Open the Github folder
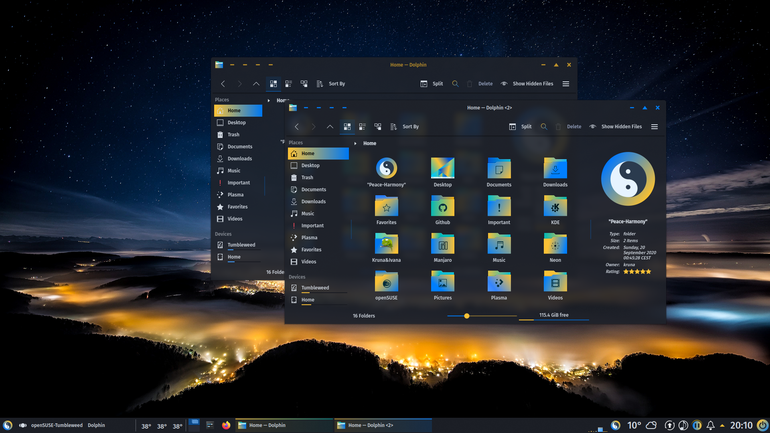This screenshot has height=433, width=770. click(x=442, y=210)
